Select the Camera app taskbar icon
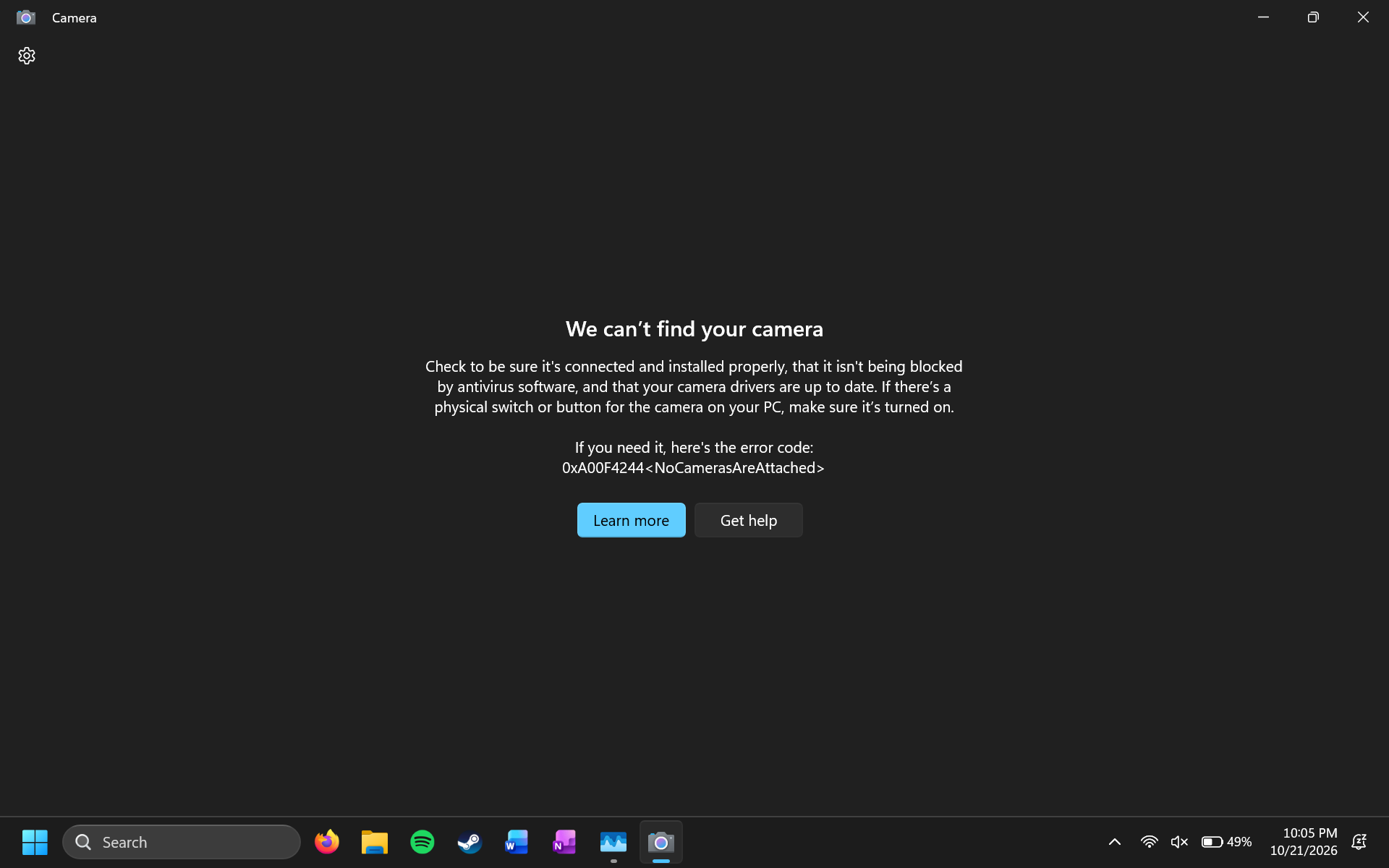 [661, 842]
